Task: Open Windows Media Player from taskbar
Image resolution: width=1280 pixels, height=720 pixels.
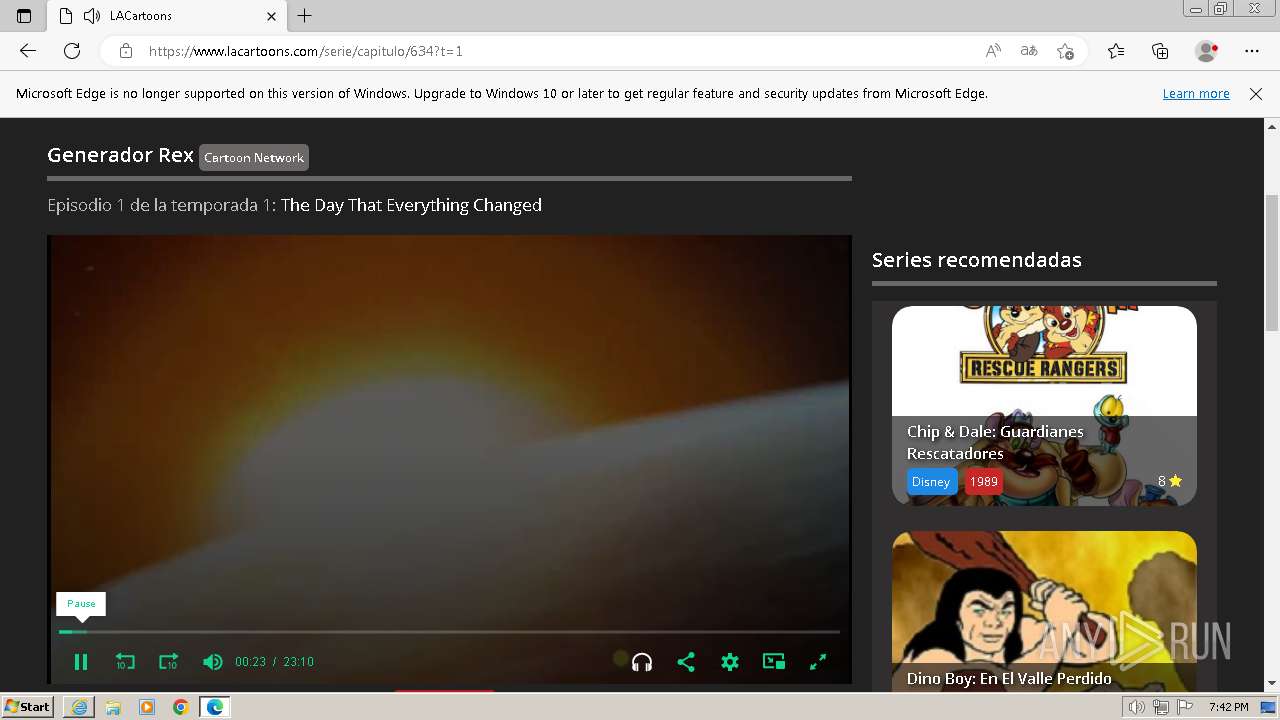Action: tap(147, 707)
